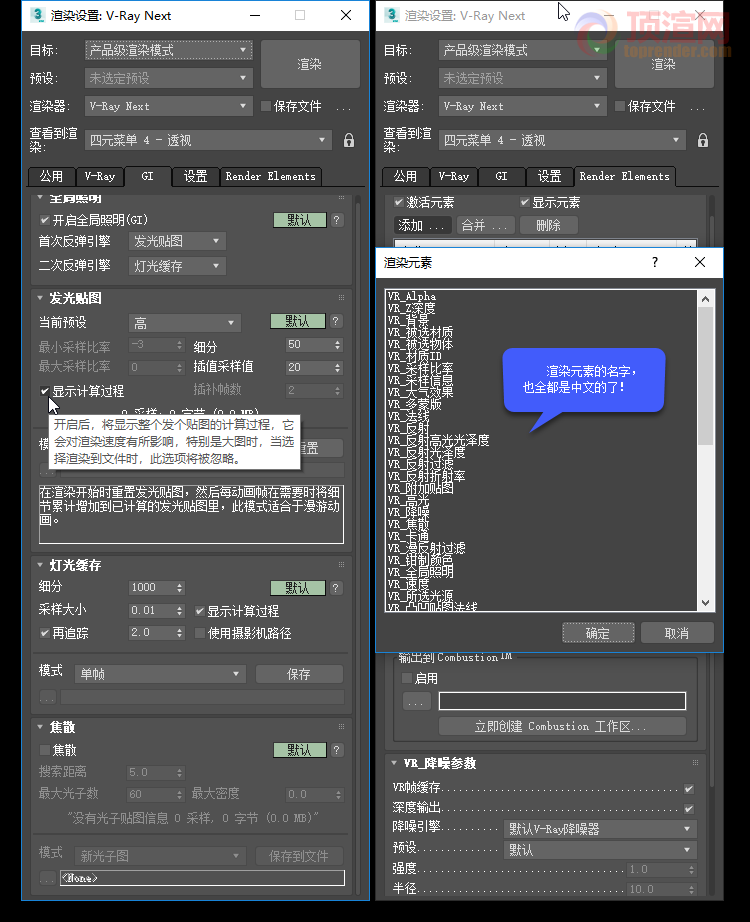This screenshot has height=922, width=750.
Task: Click 灯光缓存 细分 1000 spinner arrows
Action: click(x=180, y=587)
